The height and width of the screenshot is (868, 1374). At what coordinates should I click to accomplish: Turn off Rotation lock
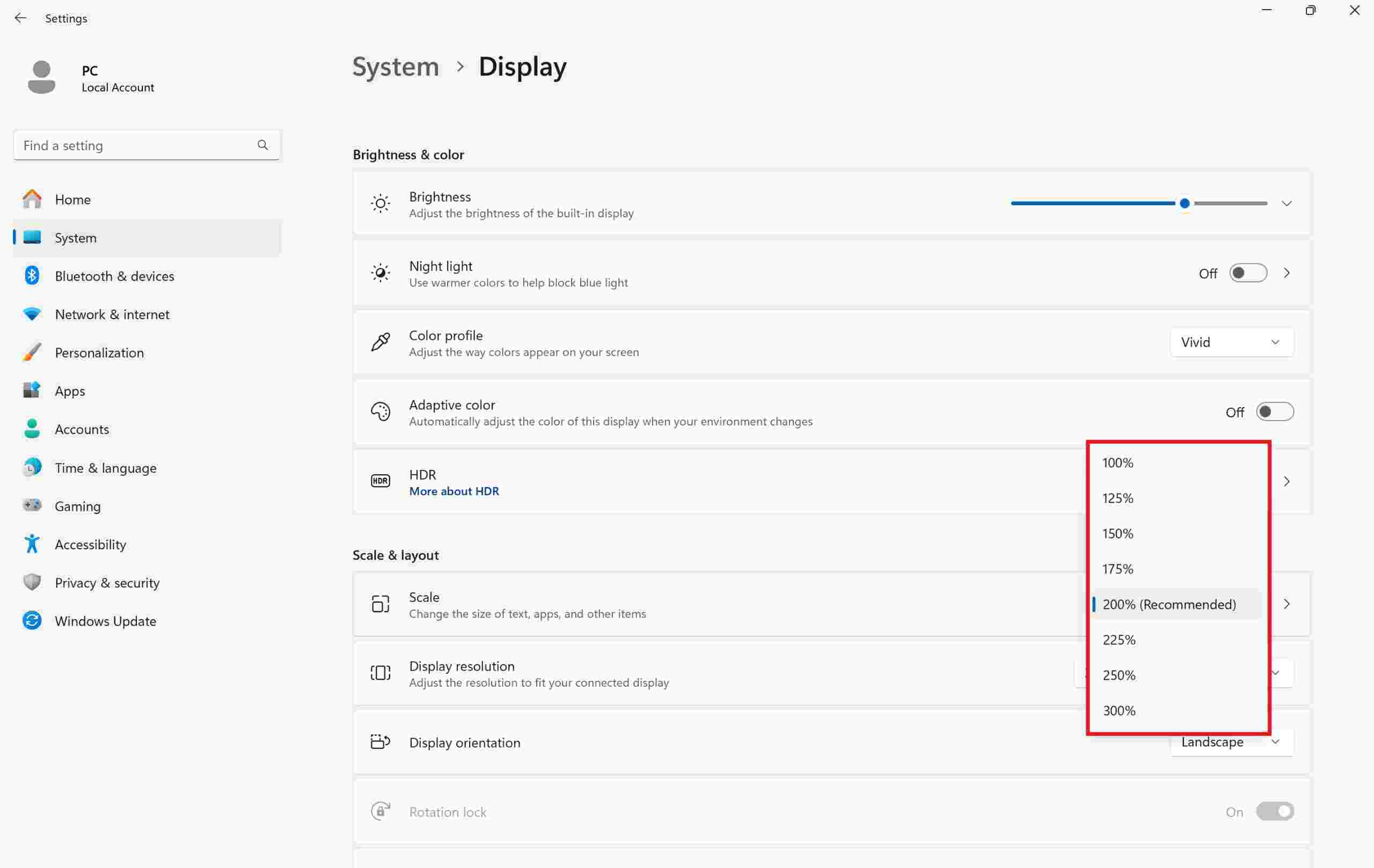coord(1275,811)
